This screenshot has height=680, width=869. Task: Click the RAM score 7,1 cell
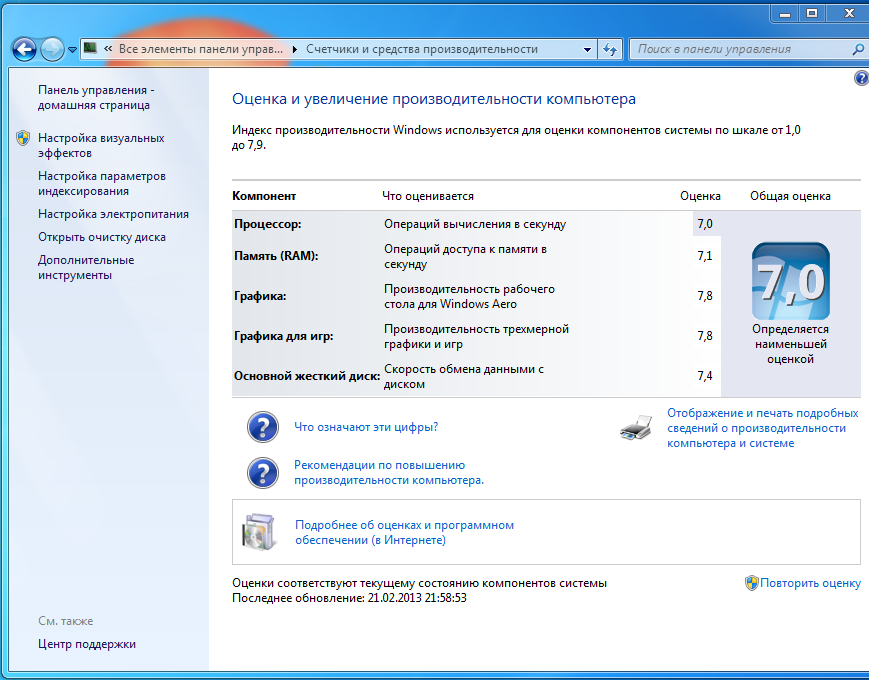pos(705,256)
